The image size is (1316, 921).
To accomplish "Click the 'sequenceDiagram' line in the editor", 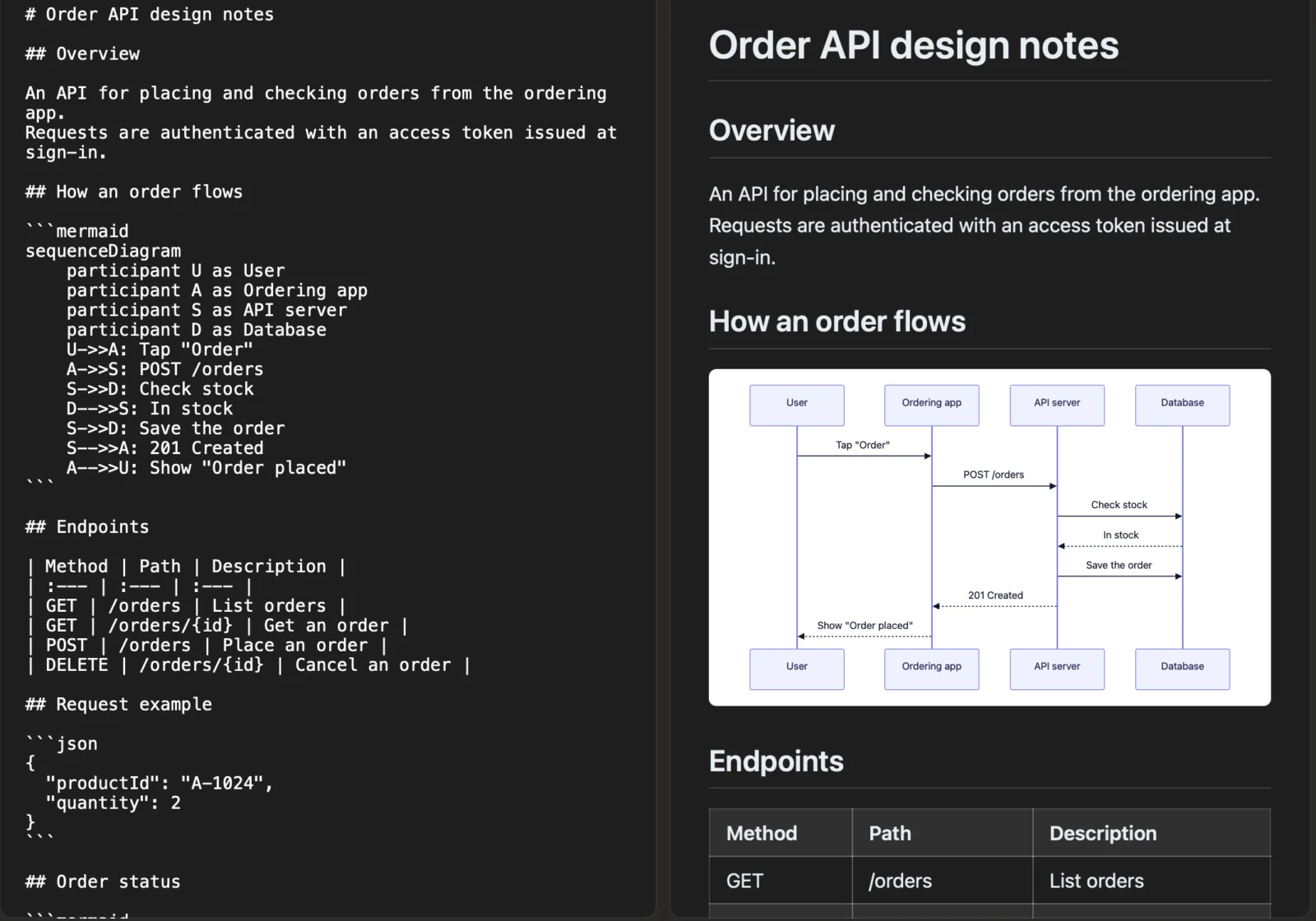I will [x=103, y=251].
